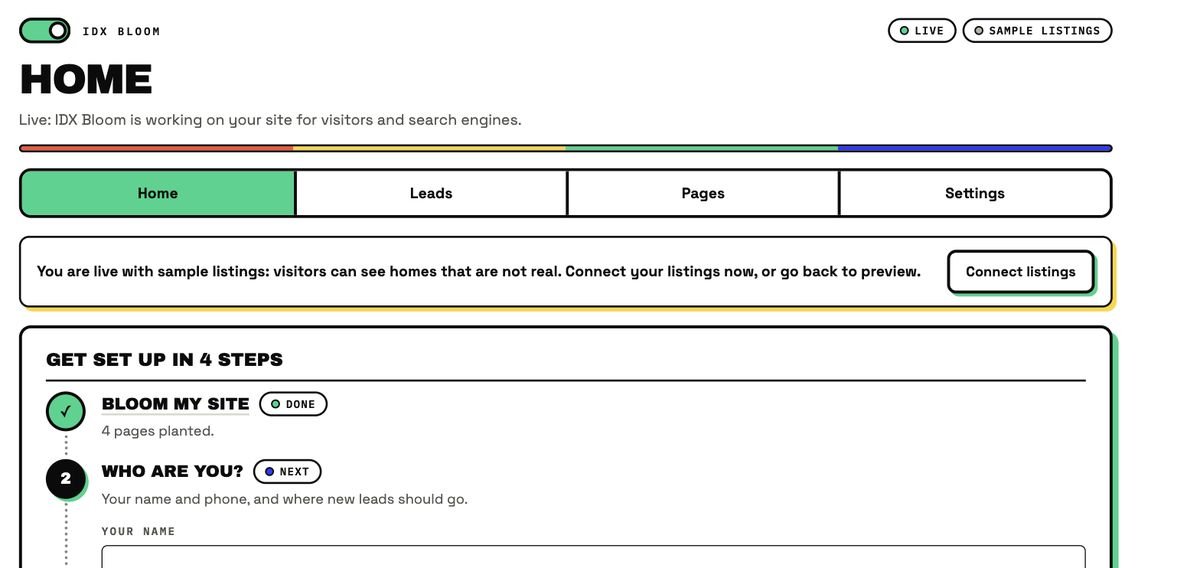Click the Connect listings button
Screen dimensions: 1200x568
[1021, 272]
